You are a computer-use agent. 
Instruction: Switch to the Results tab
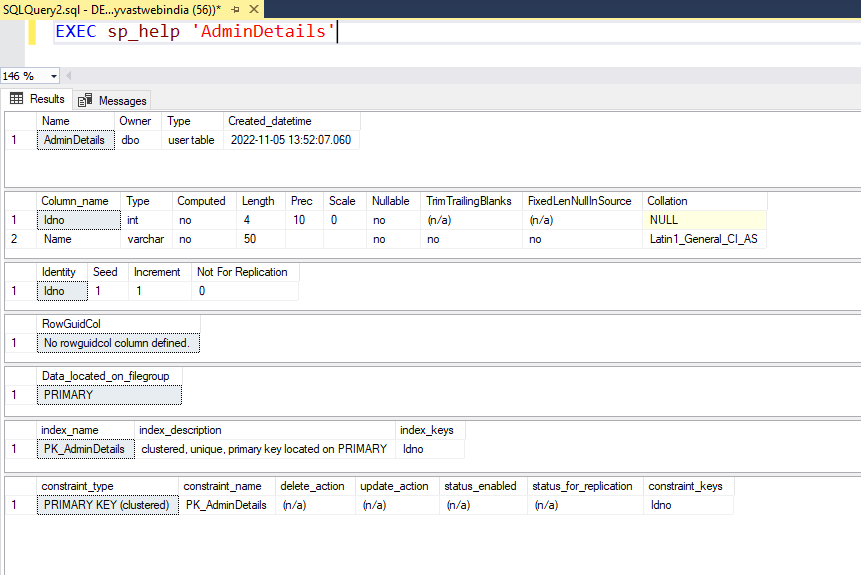point(38,99)
